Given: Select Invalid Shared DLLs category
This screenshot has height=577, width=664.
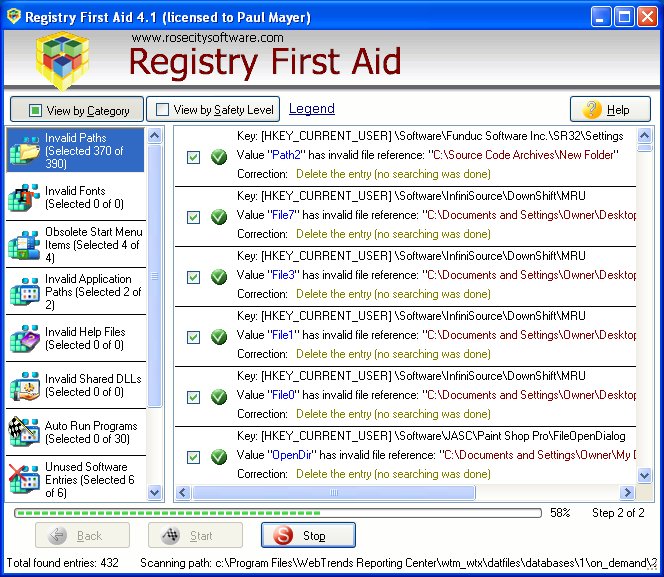Looking at the screenshot, I should (75, 385).
